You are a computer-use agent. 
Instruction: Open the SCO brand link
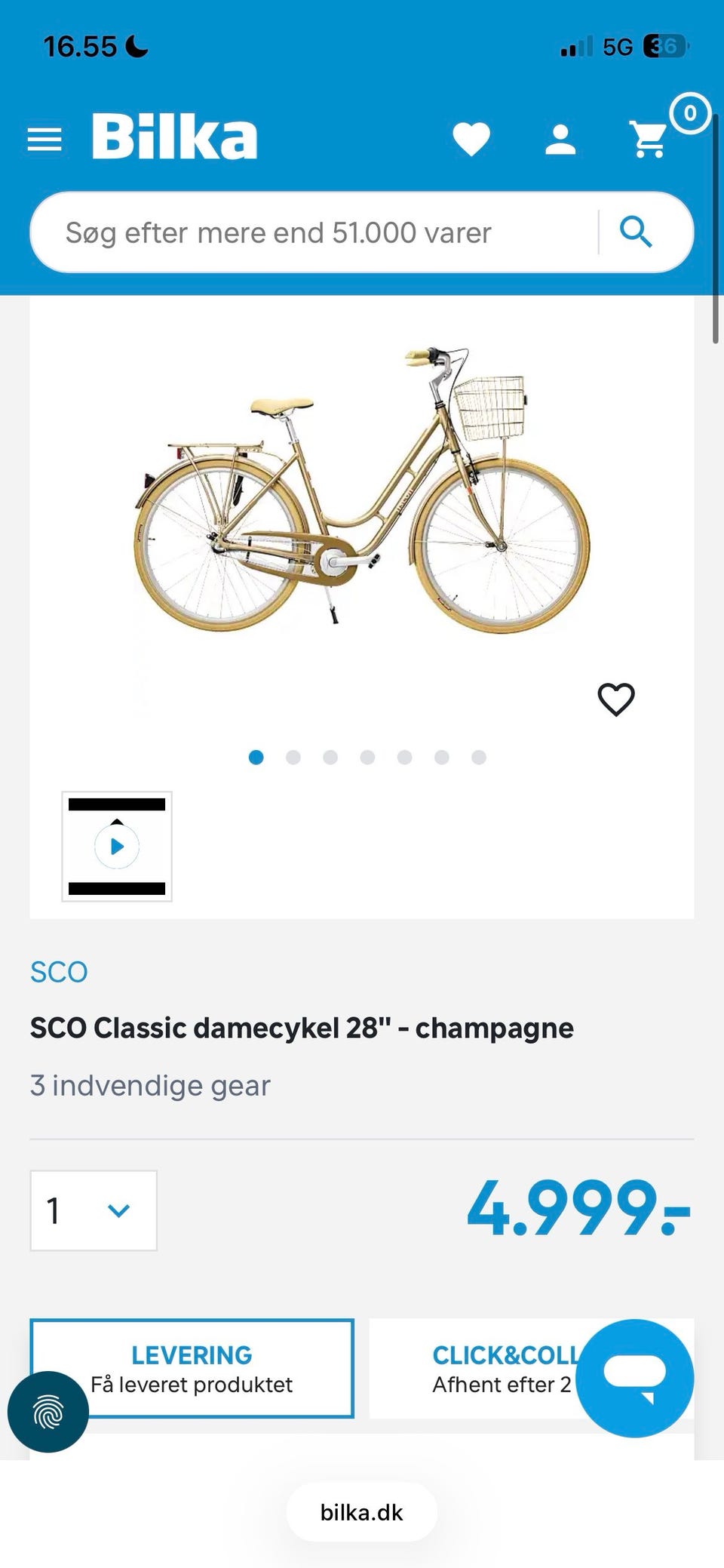59,972
